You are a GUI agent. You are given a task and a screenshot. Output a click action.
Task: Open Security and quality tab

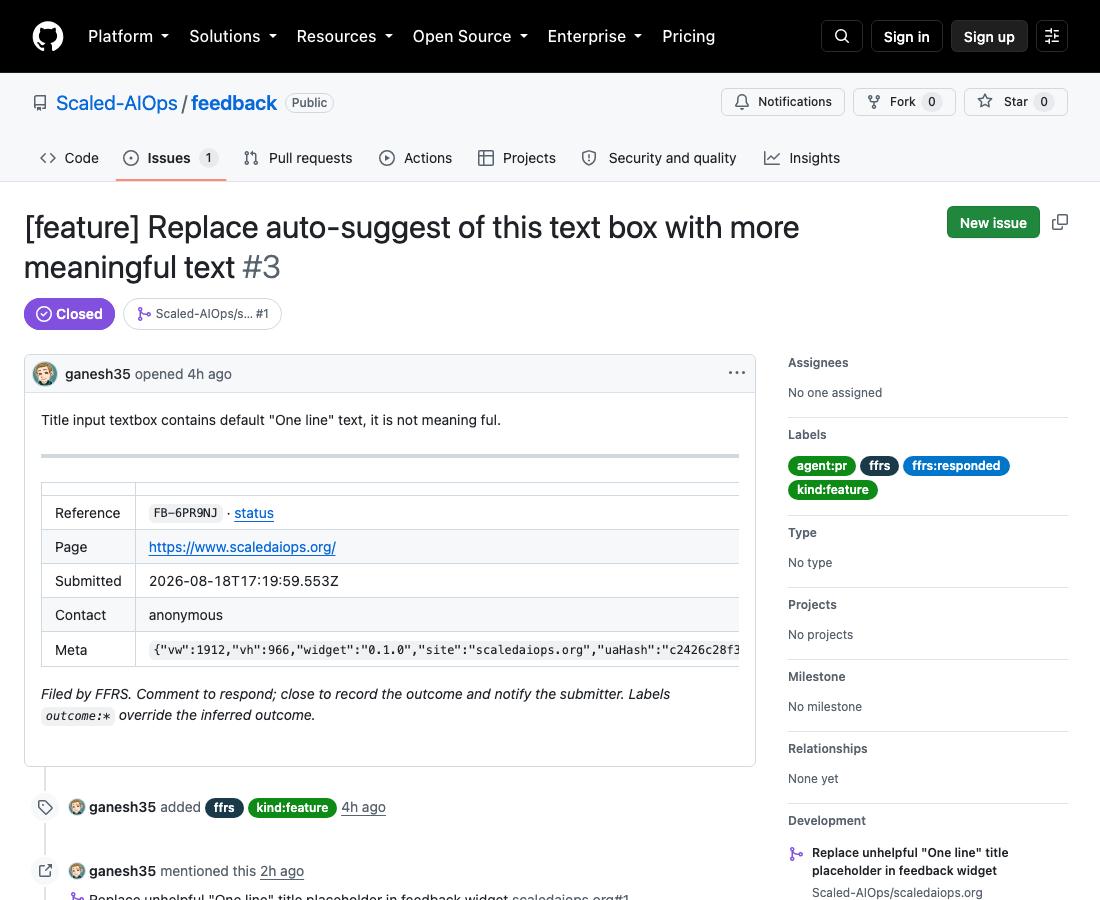tap(659, 158)
